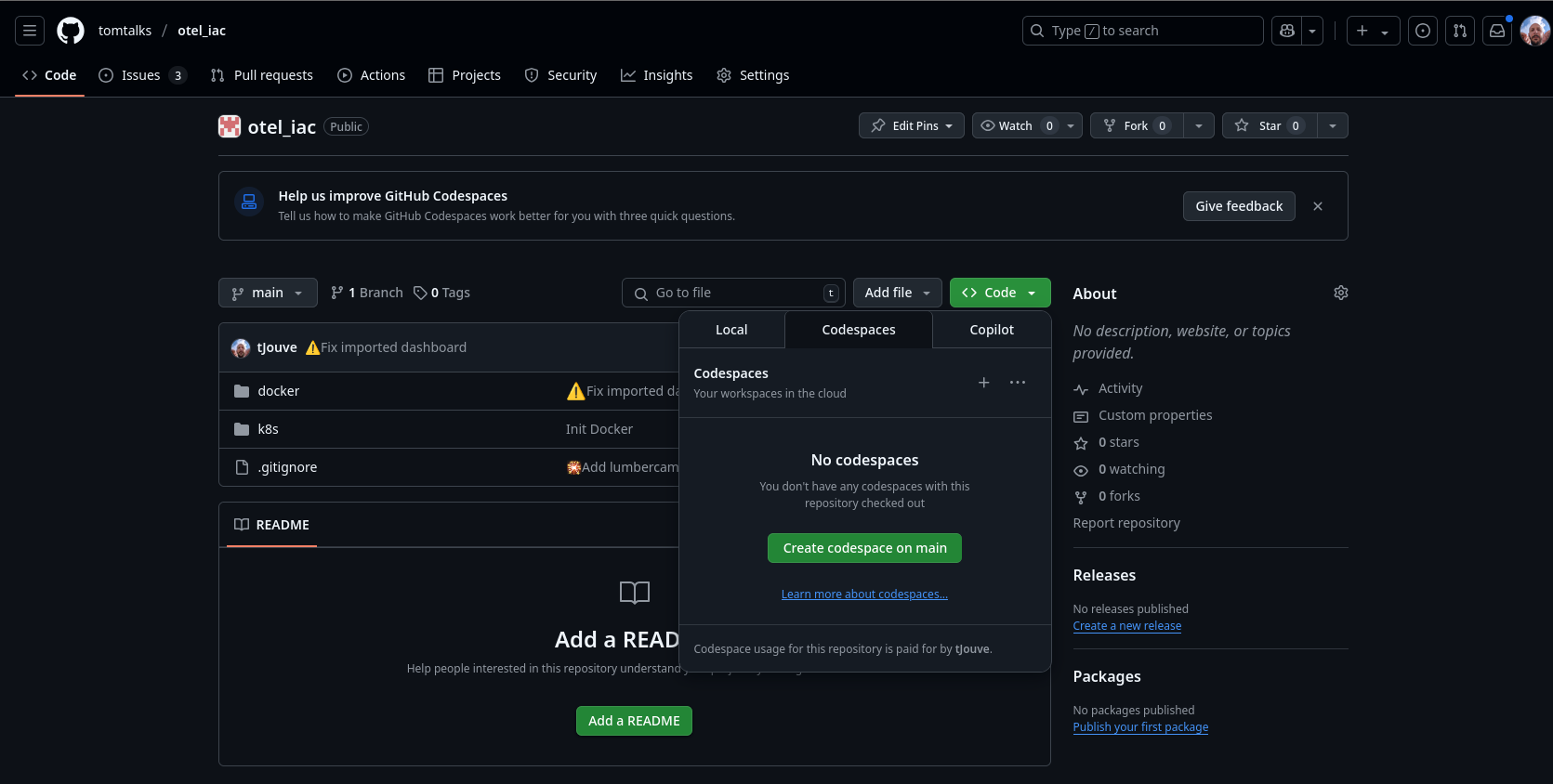1553x784 pixels.
Task: Click the tomtalks owner breadcrumb
Action: (125, 31)
